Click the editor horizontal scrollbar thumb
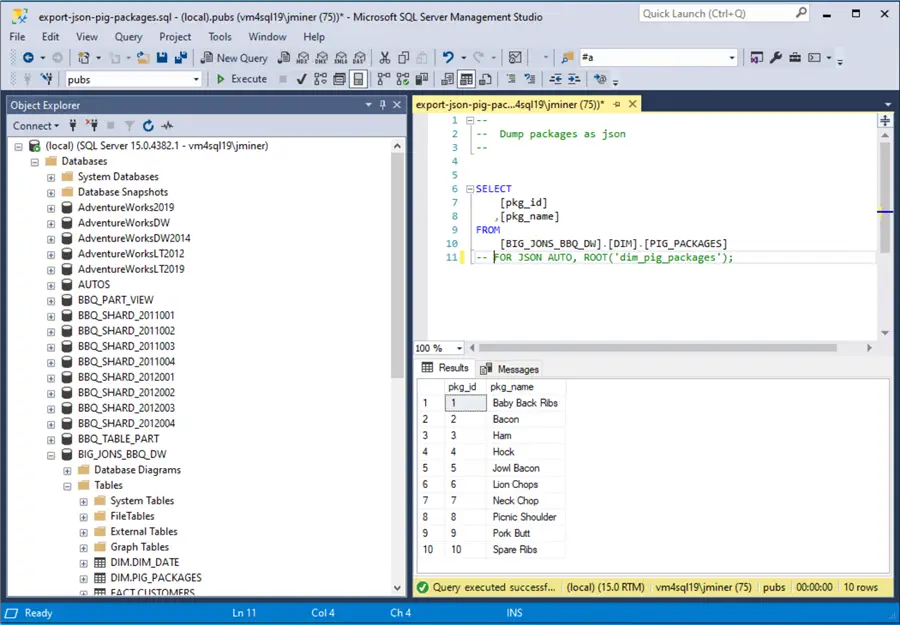 (x=658, y=348)
